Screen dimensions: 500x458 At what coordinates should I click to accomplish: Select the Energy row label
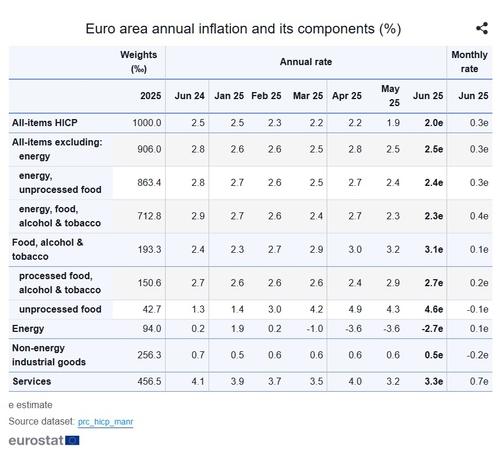click(28, 329)
